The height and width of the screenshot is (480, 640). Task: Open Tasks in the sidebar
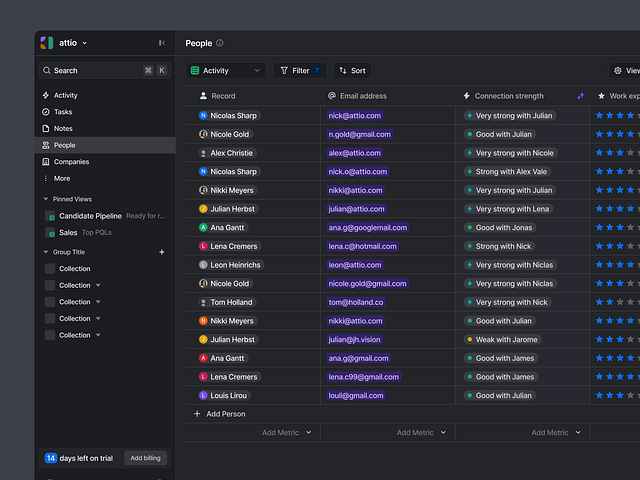[x=62, y=112]
